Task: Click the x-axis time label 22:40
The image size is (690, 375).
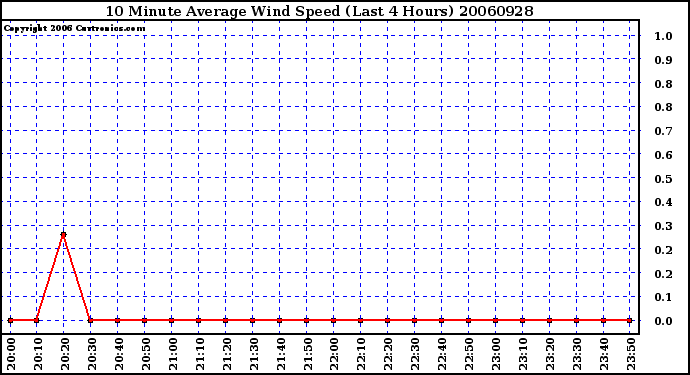Action: pos(442,354)
